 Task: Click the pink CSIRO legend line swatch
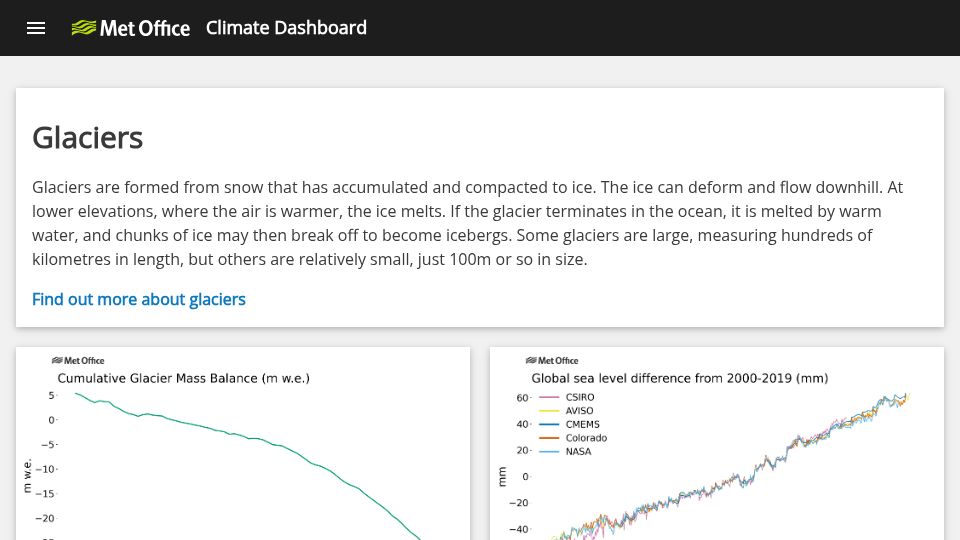[549, 397]
